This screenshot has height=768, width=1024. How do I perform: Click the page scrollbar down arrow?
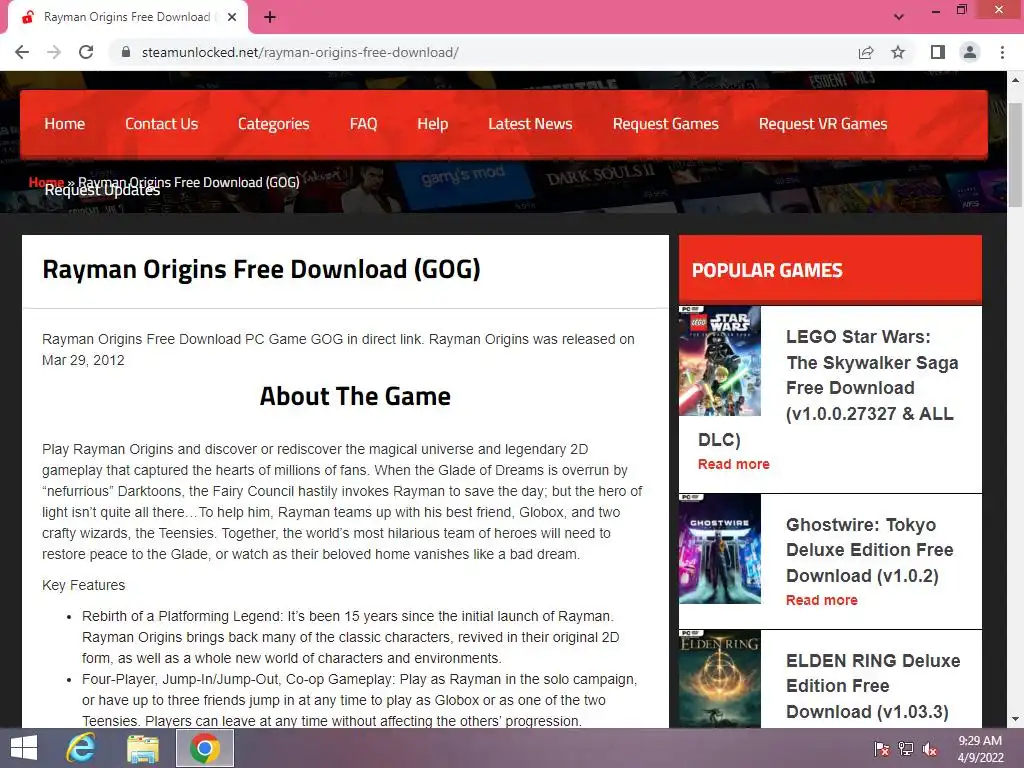pyautogui.click(x=1015, y=719)
